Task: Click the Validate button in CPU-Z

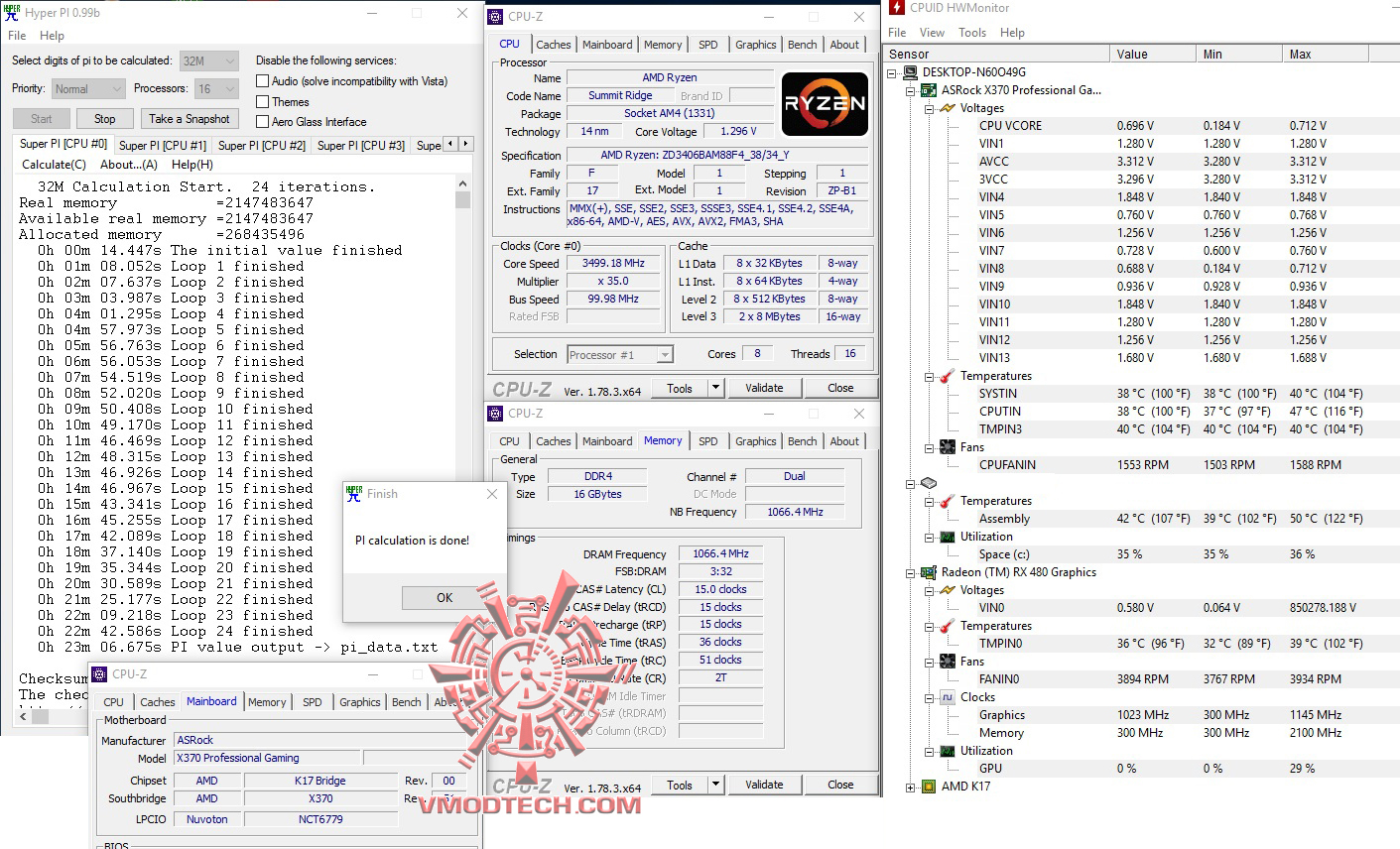Action: [764, 387]
